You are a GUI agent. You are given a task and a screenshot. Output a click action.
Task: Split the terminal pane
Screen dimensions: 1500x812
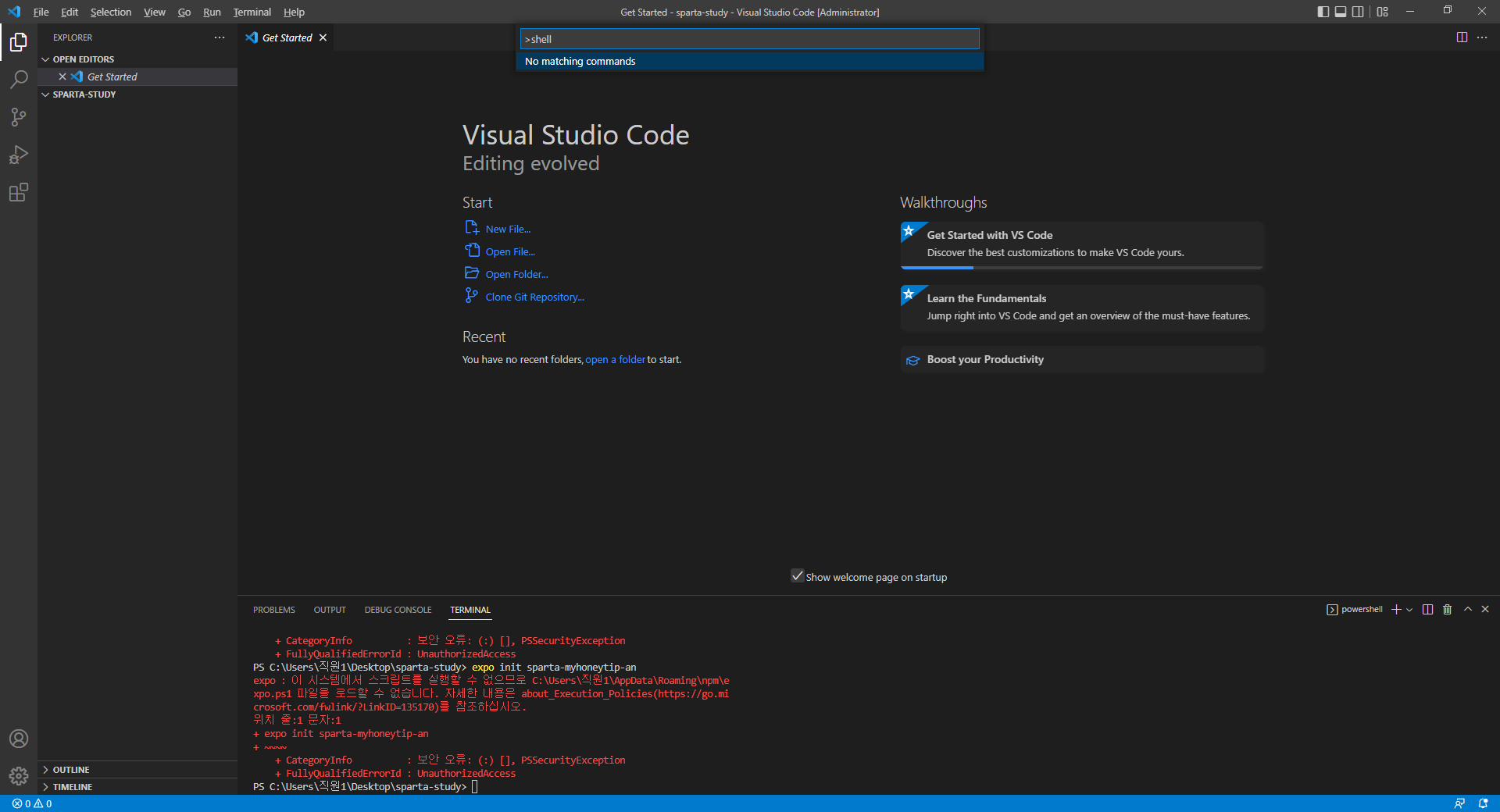1428,610
